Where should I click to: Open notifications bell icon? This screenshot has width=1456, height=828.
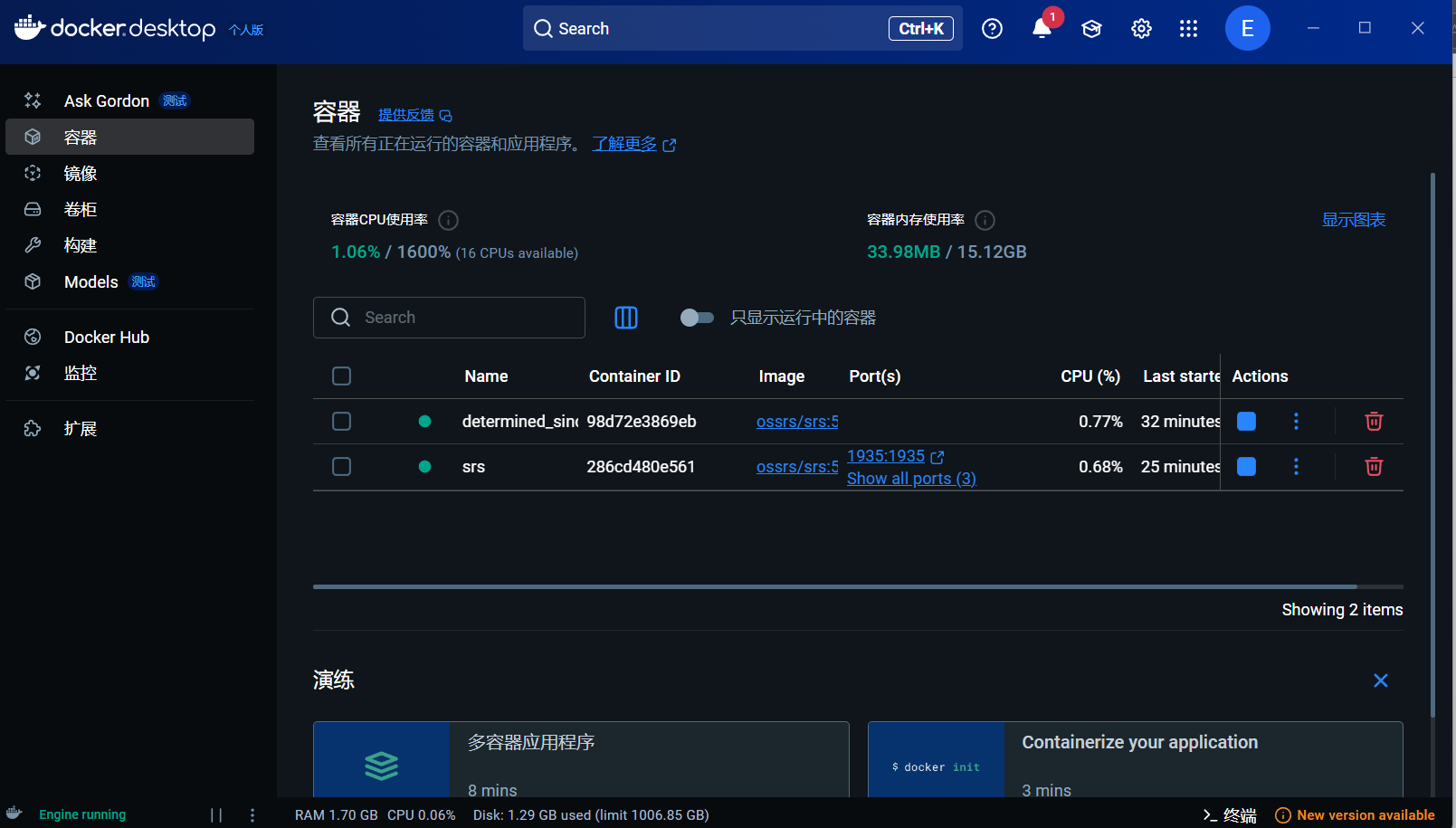pos(1042,29)
